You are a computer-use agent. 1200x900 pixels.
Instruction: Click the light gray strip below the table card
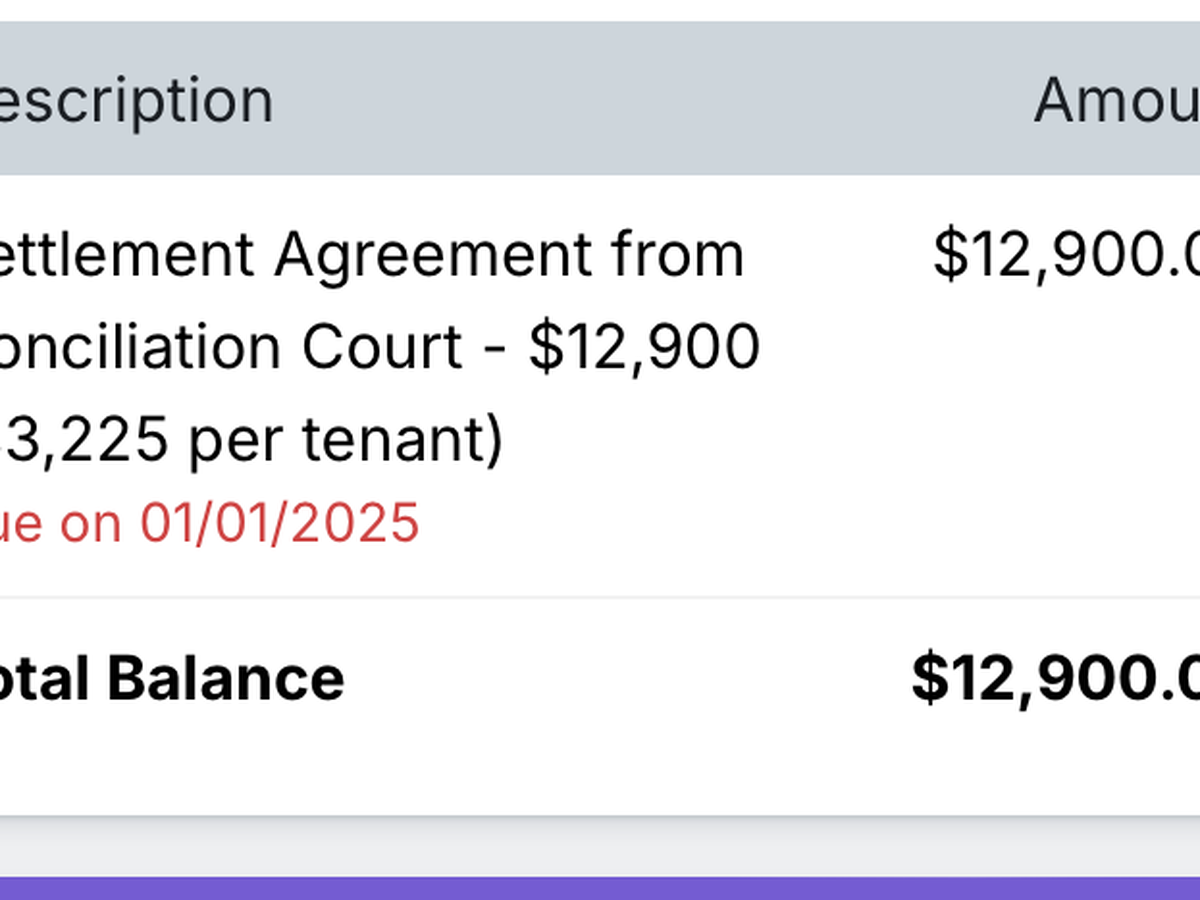coord(600,846)
